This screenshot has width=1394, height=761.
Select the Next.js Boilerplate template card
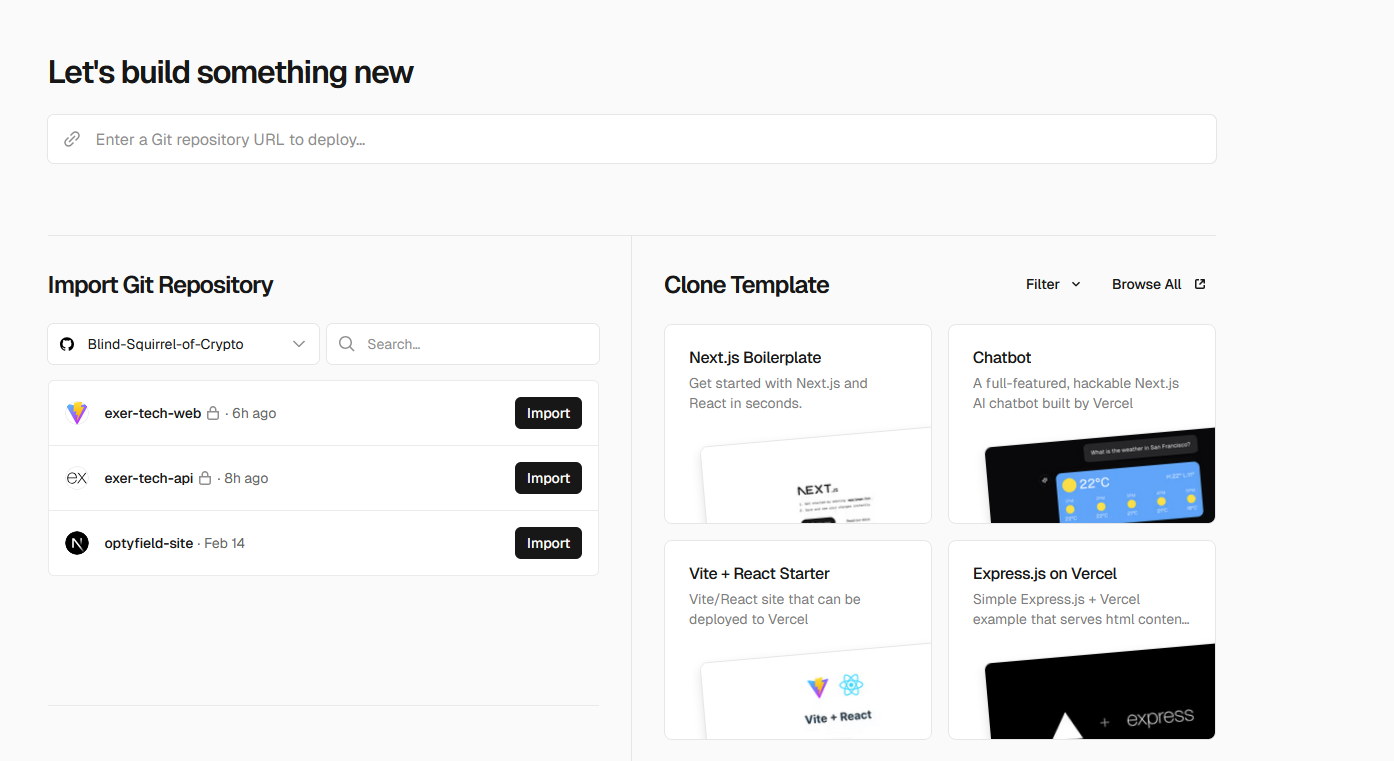(x=798, y=423)
